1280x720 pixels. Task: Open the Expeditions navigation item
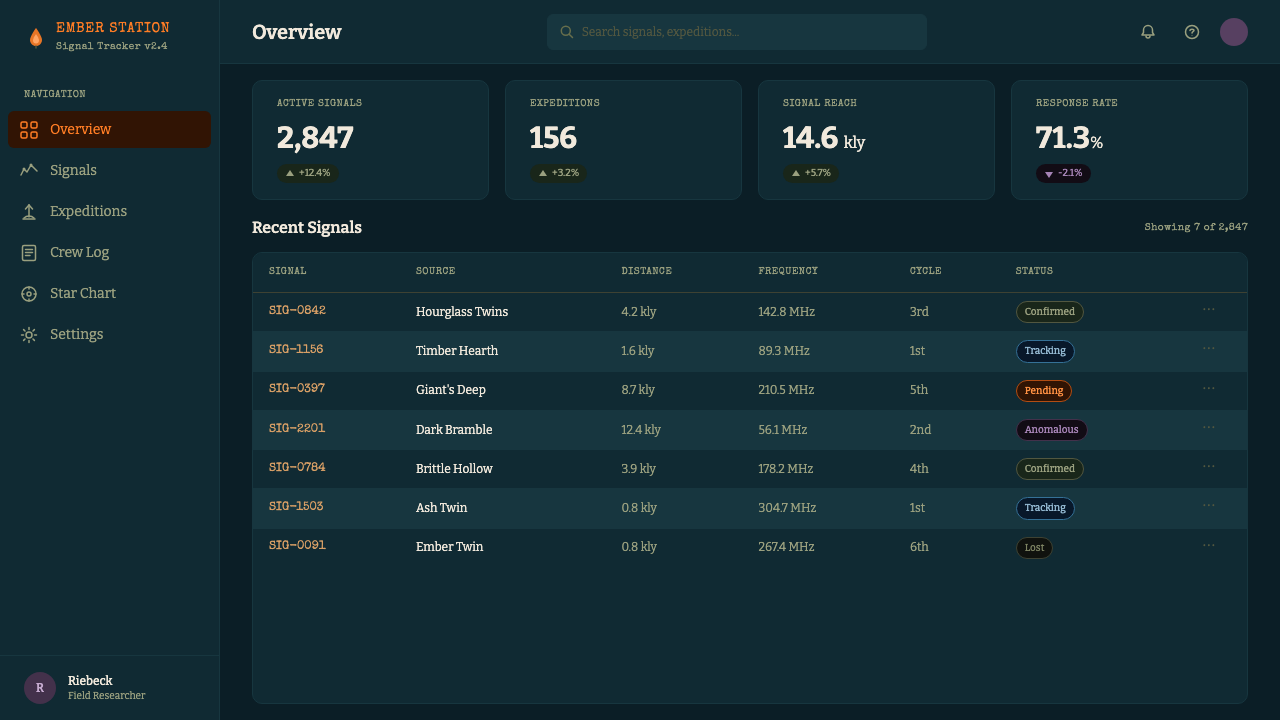(x=110, y=212)
